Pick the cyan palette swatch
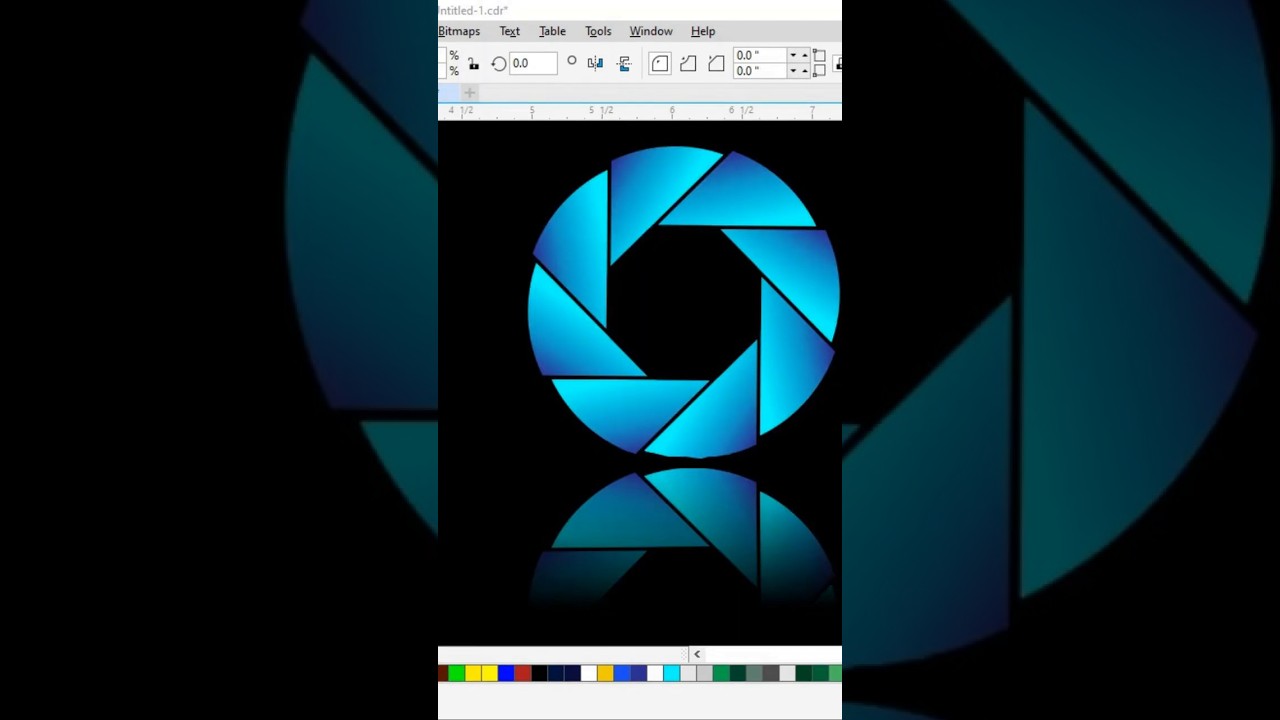1280x720 pixels. [671, 673]
